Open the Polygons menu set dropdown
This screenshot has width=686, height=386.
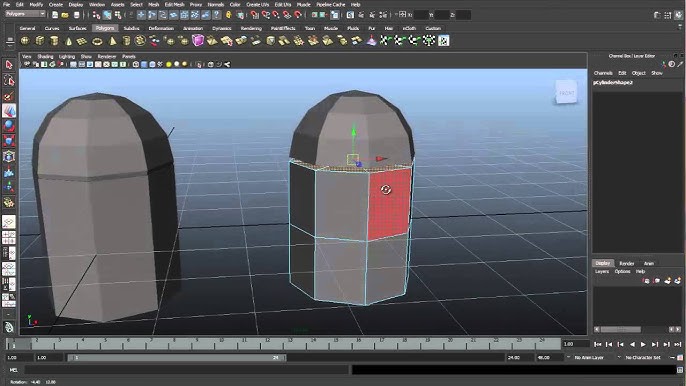tap(25, 14)
